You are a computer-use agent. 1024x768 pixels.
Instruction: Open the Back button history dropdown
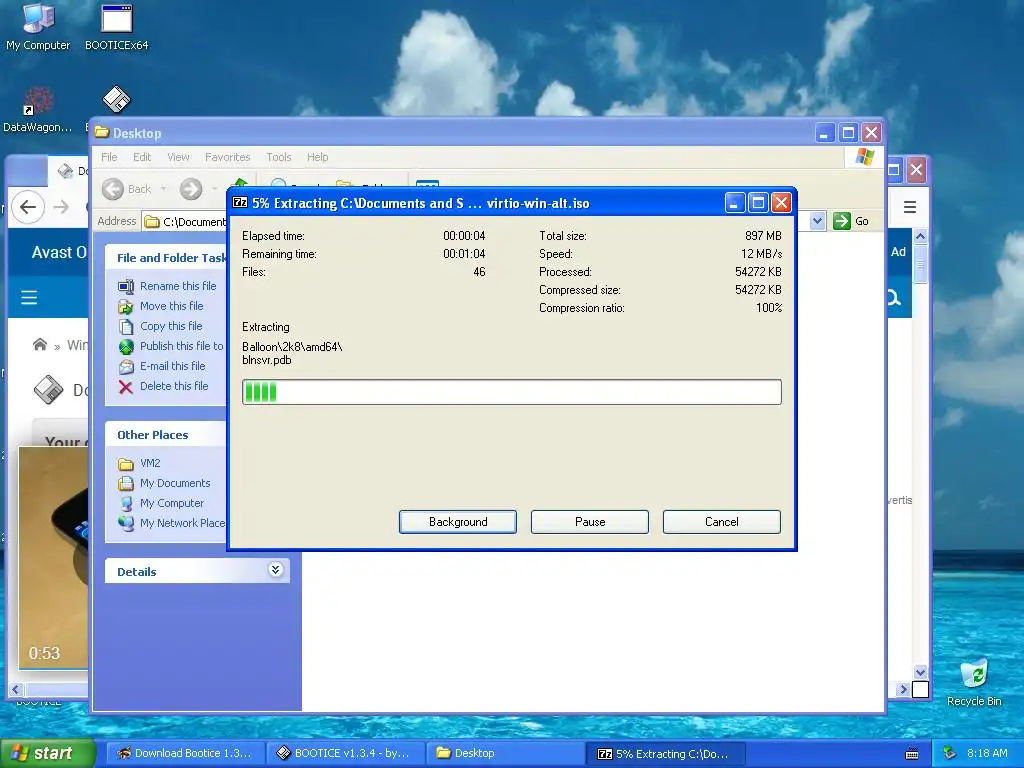(x=163, y=189)
